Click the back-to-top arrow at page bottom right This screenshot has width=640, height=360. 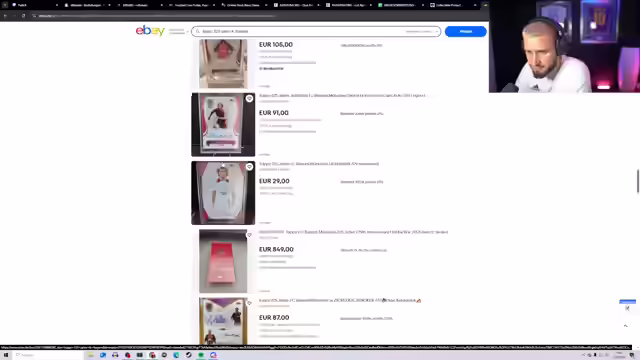(625, 326)
